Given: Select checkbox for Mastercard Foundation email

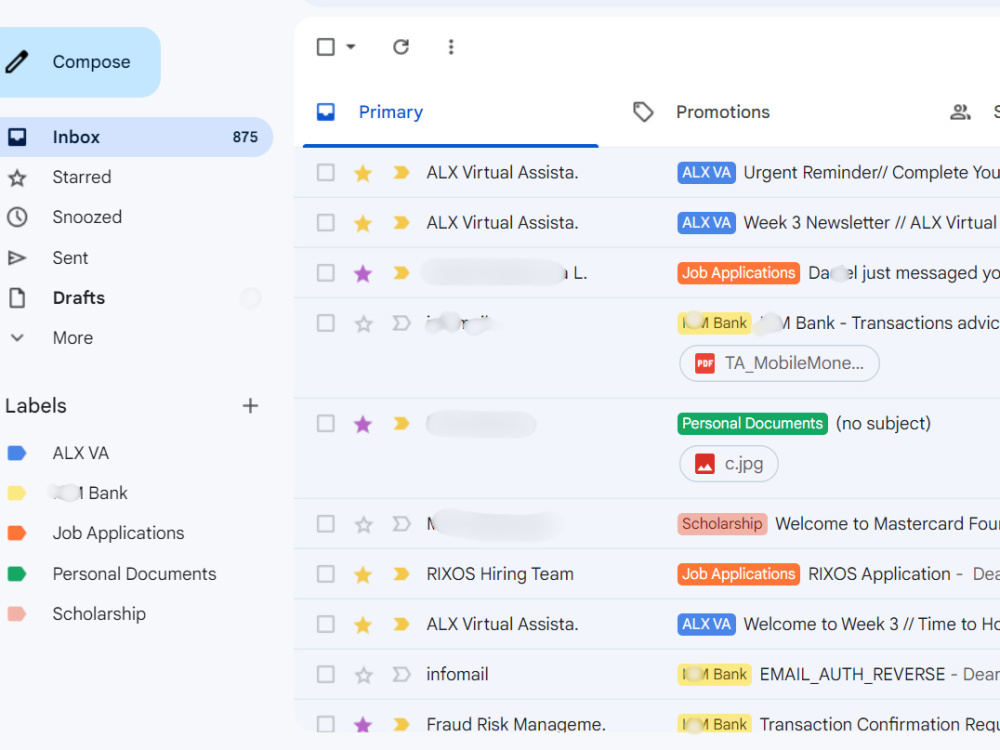Looking at the screenshot, I should pos(326,524).
